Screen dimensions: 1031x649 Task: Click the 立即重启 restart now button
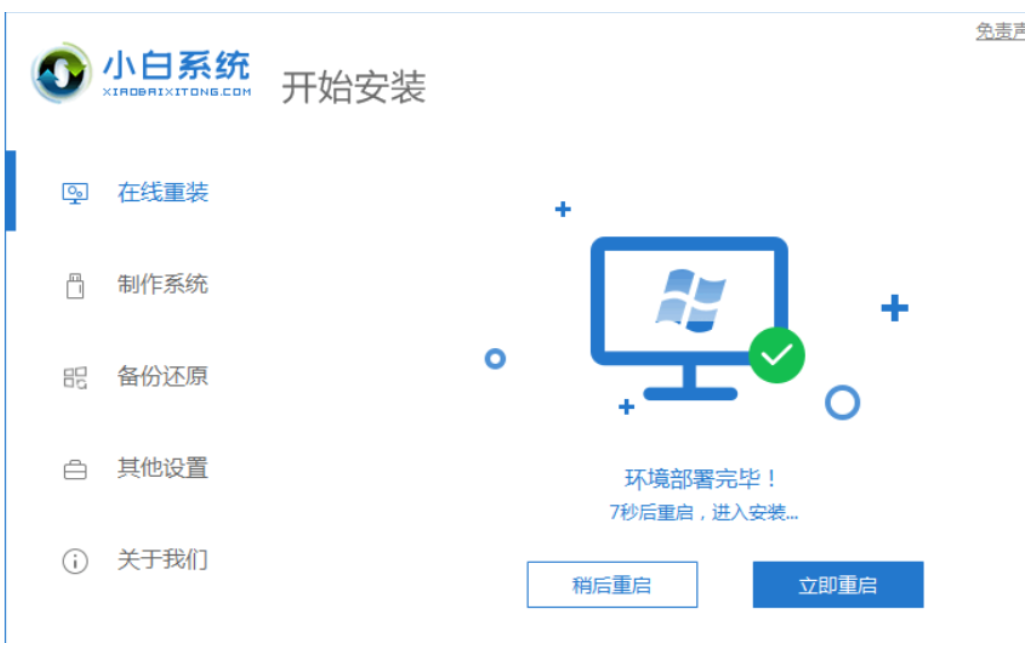(838, 585)
